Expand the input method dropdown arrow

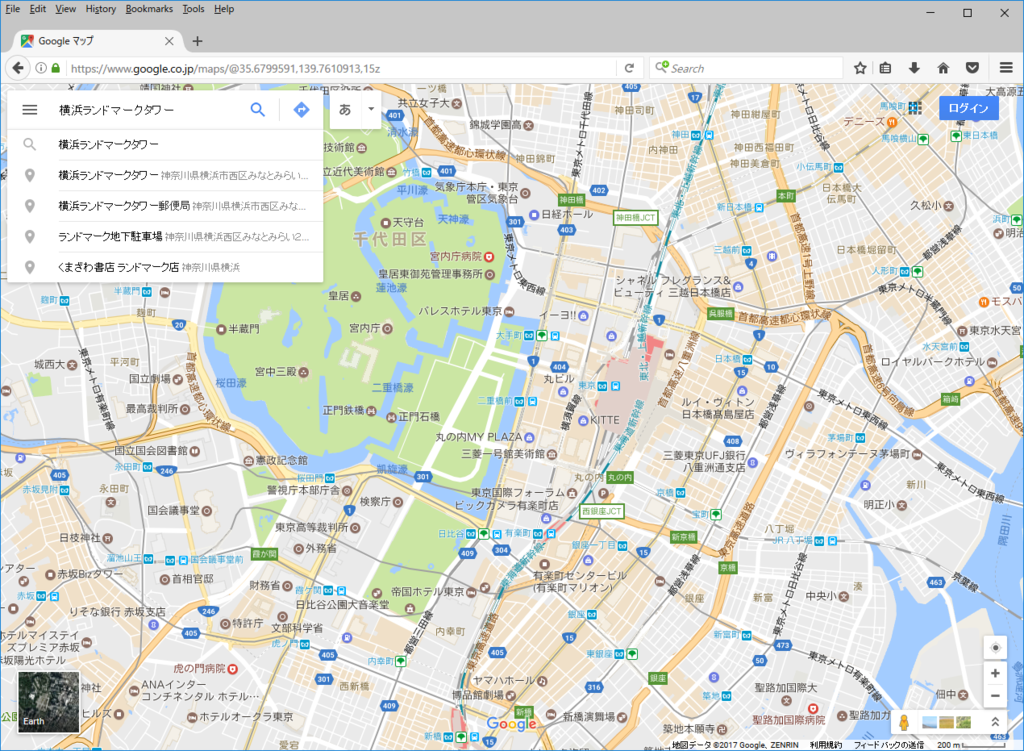pyautogui.click(x=371, y=109)
